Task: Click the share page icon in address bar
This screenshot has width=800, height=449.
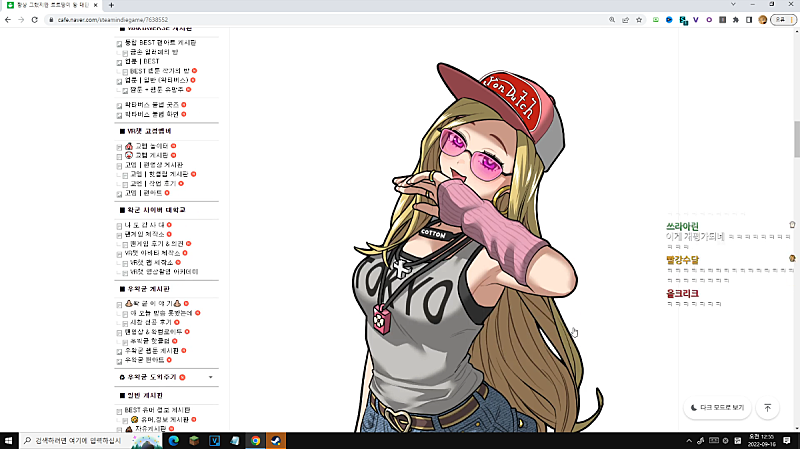Action: click(626, 20)
